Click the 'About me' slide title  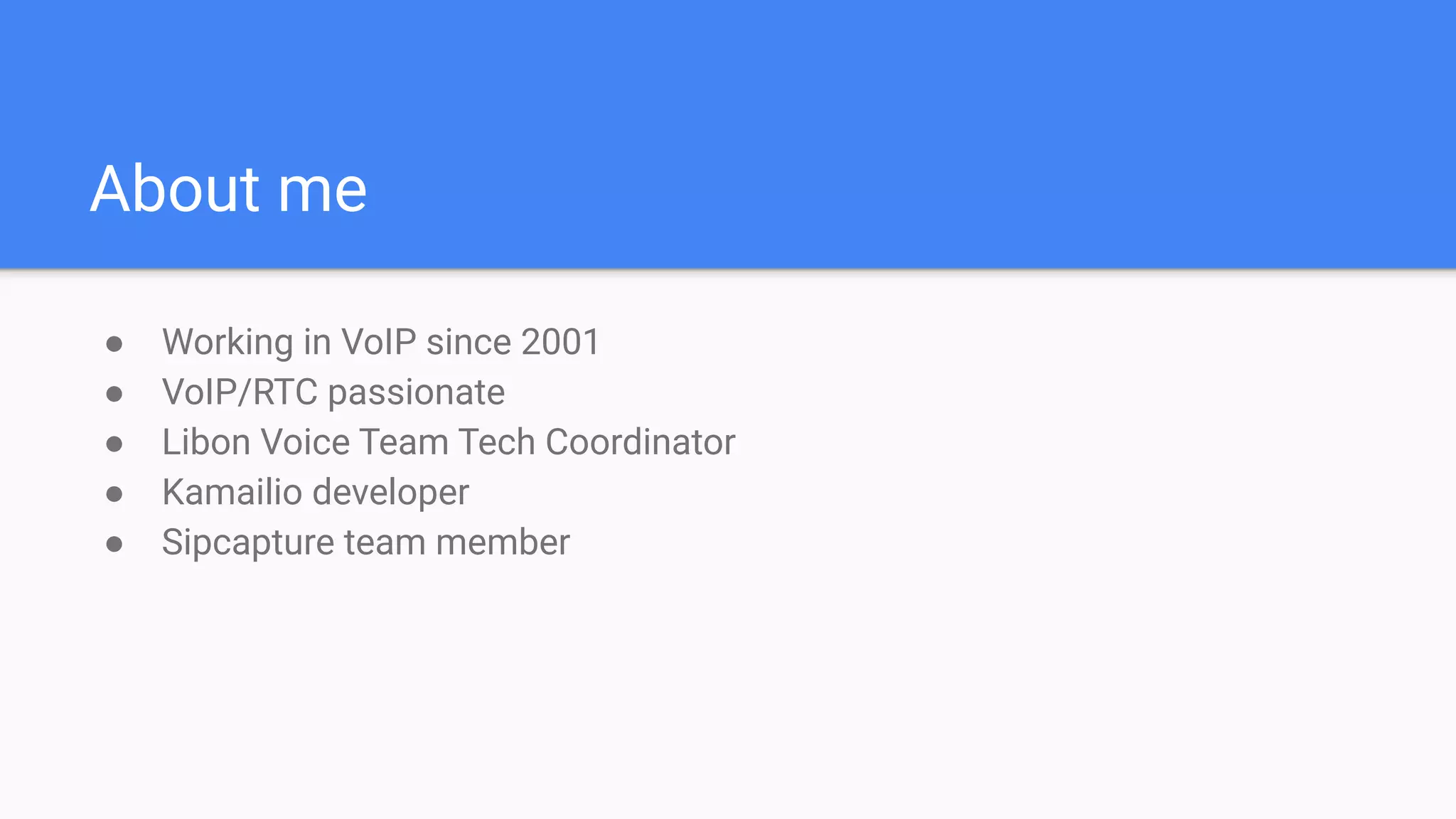(227, 189)
